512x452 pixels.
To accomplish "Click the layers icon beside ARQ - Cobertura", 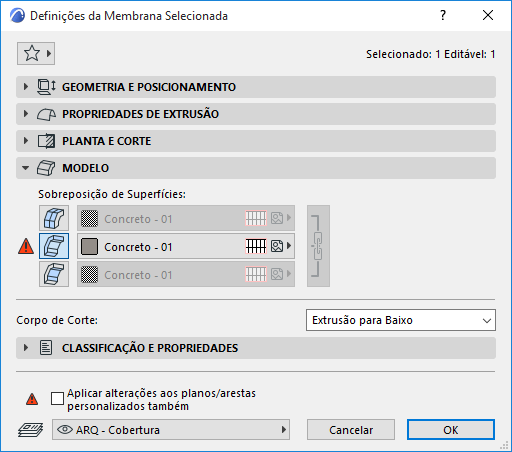I will pyautogui.click(x=30, y=430).
